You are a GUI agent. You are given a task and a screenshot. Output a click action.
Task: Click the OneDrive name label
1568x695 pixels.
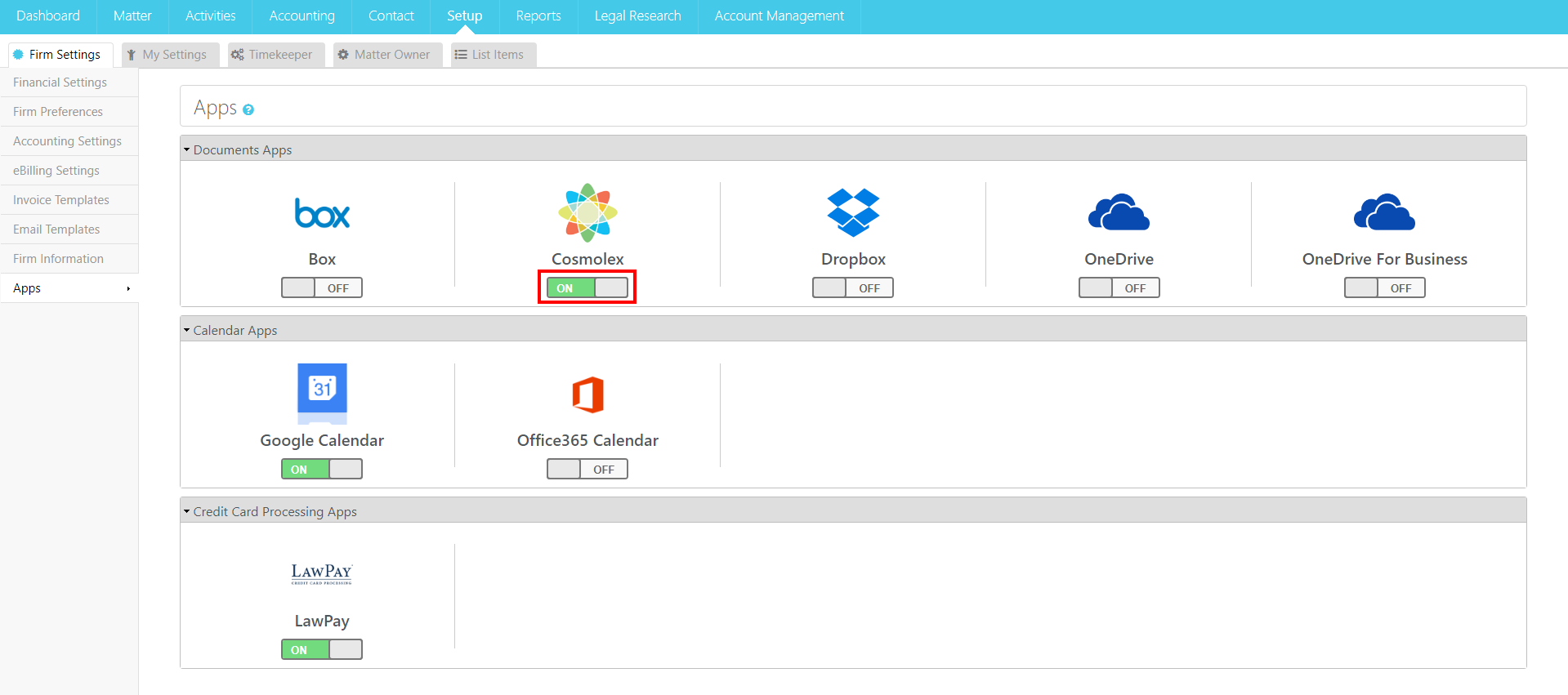coord(1119,259)
